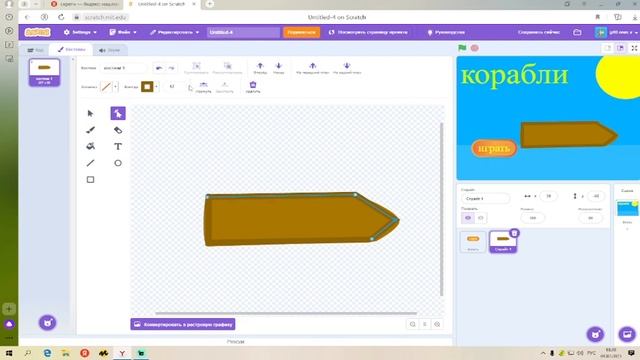Image resolution: width=640 pixels, height=360 pixels.
Task: Click the Curved point button
Action: tap(203, 87)
